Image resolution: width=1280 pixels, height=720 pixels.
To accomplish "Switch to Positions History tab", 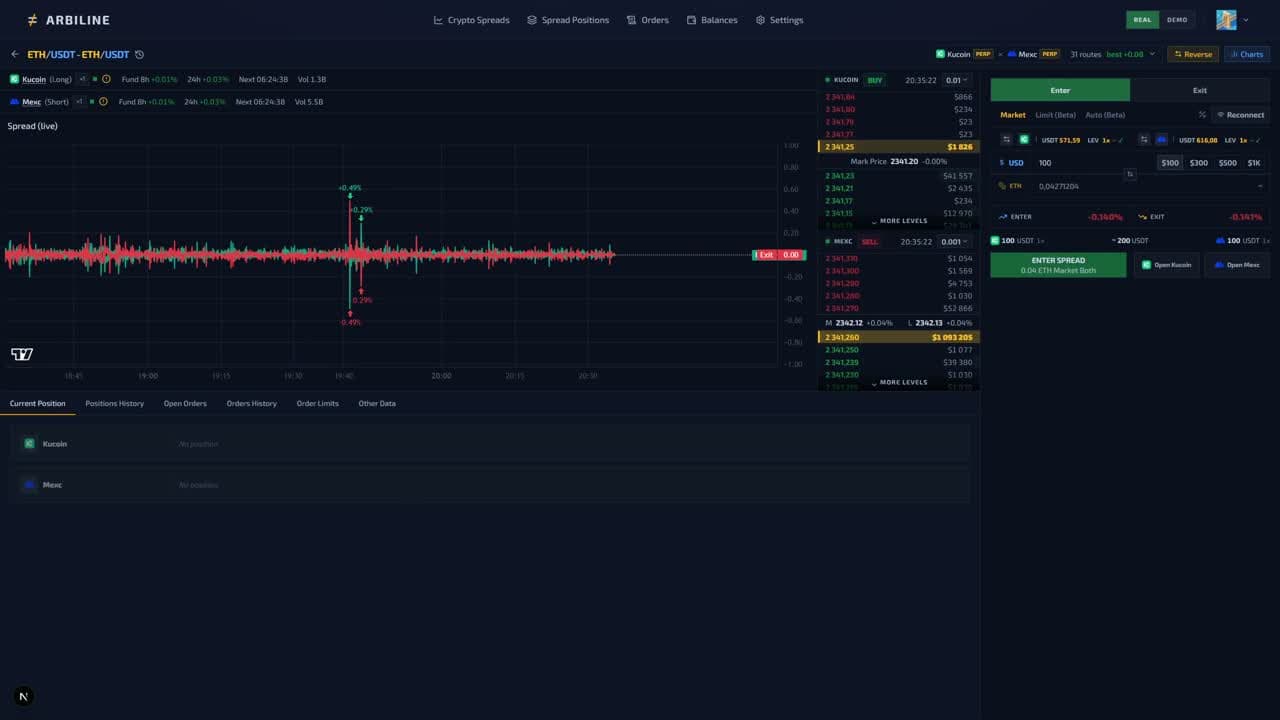I will [114, 404].
